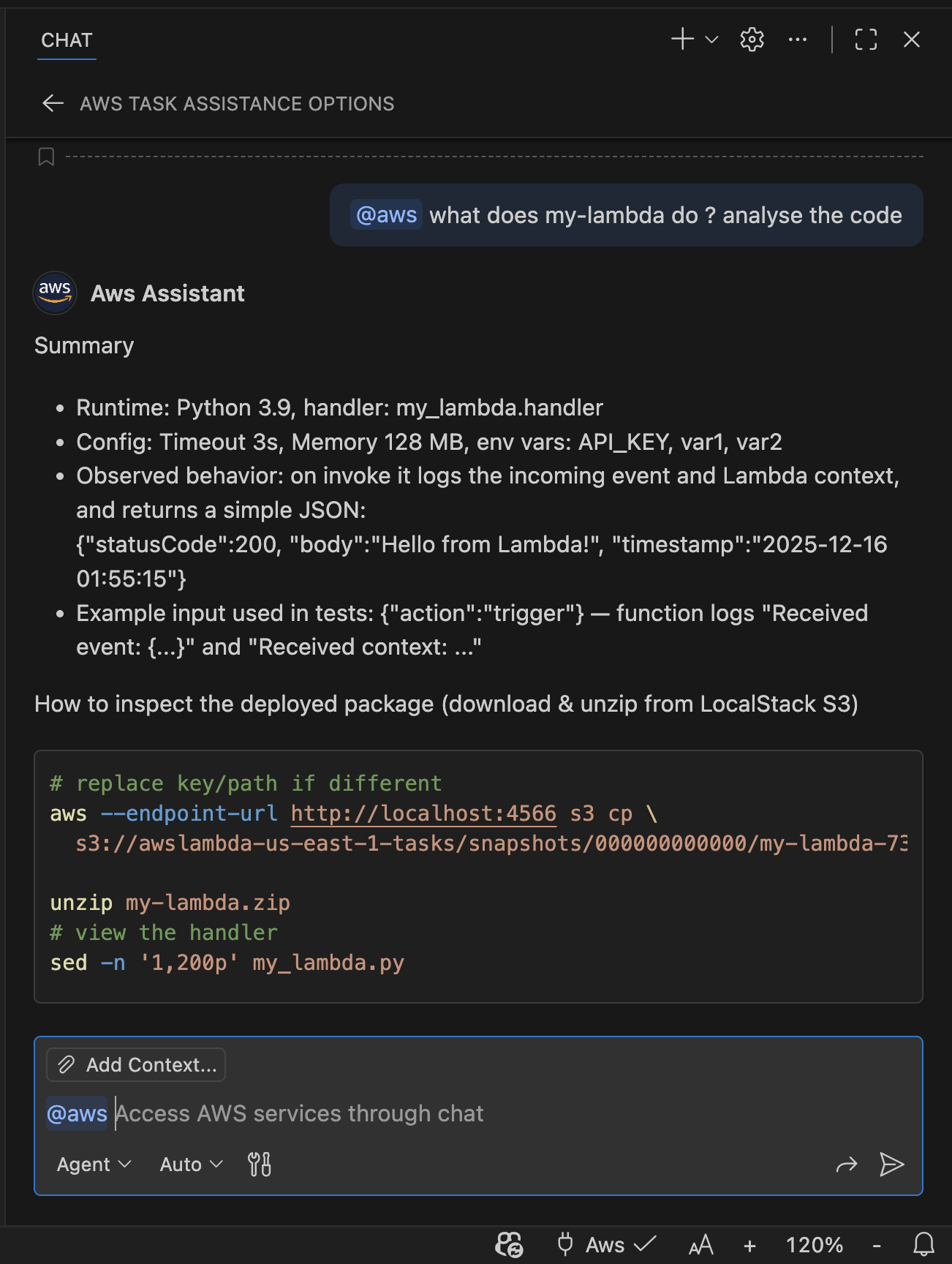Viewport: 952px width, 1264px height.
Task: Open the Agent mode dropdown
Action: click(x=94, y=1164)
